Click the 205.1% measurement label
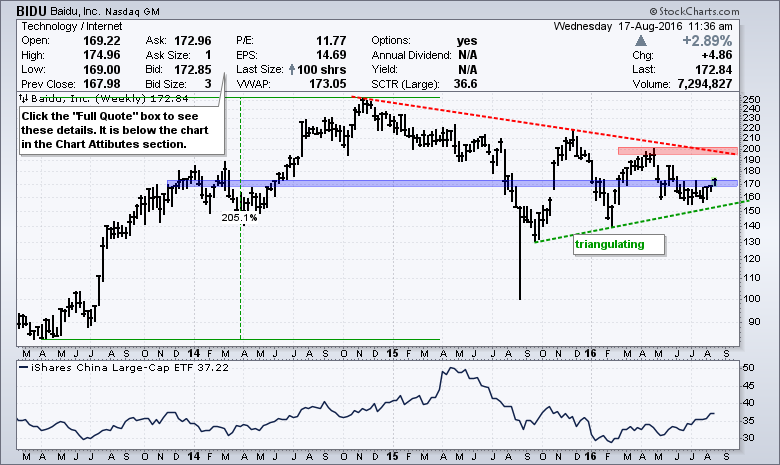 tap(240, 217)
